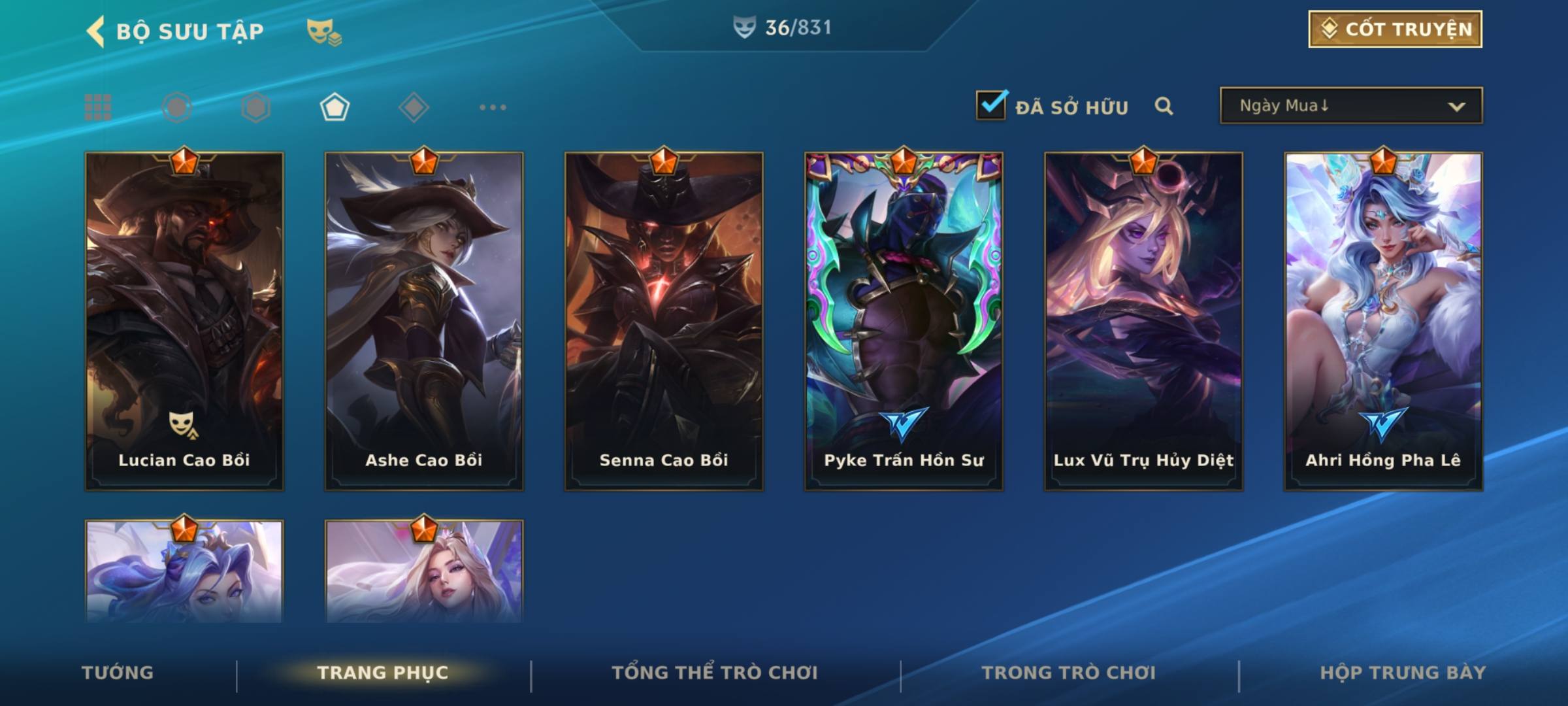Open the gold mask and coins icon
Screen dimensions: 1568x706
(324, 32)
